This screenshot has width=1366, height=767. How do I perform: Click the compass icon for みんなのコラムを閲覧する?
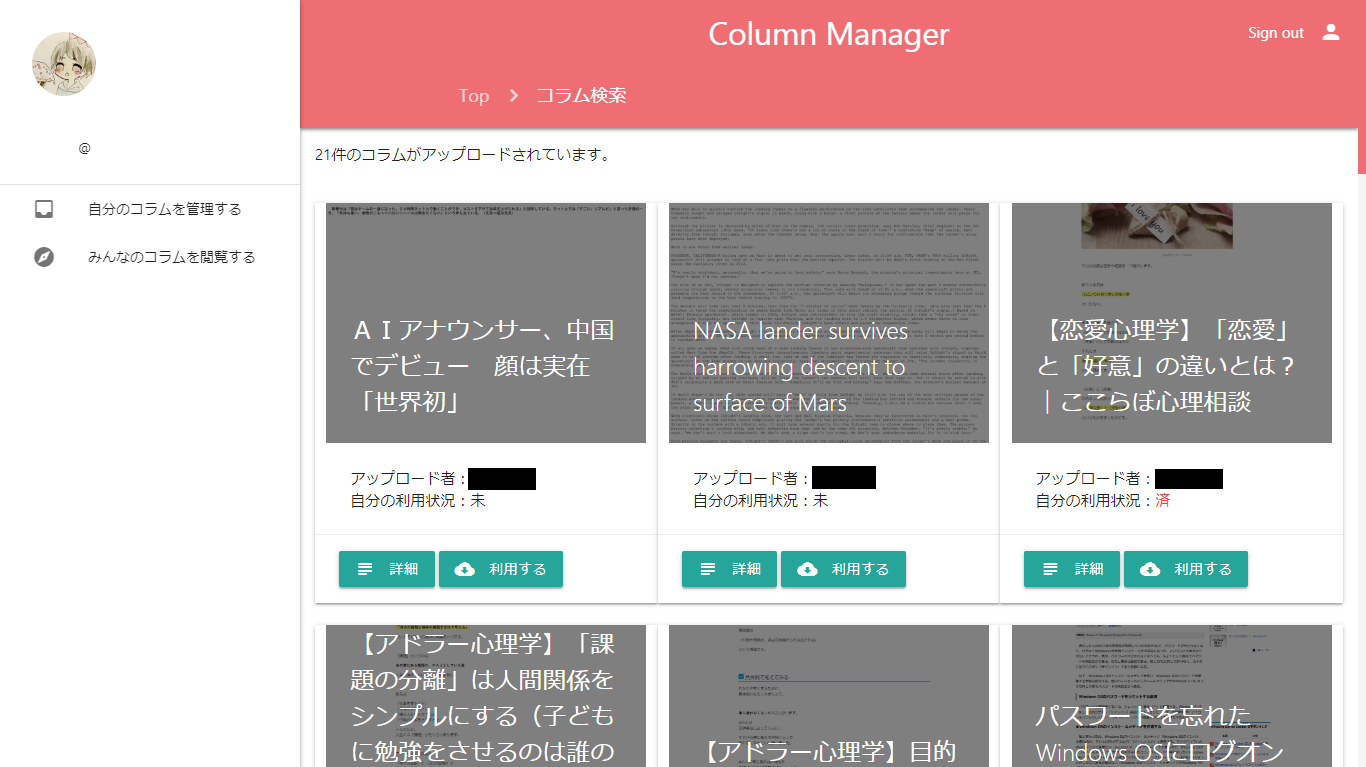coord(44,257)
